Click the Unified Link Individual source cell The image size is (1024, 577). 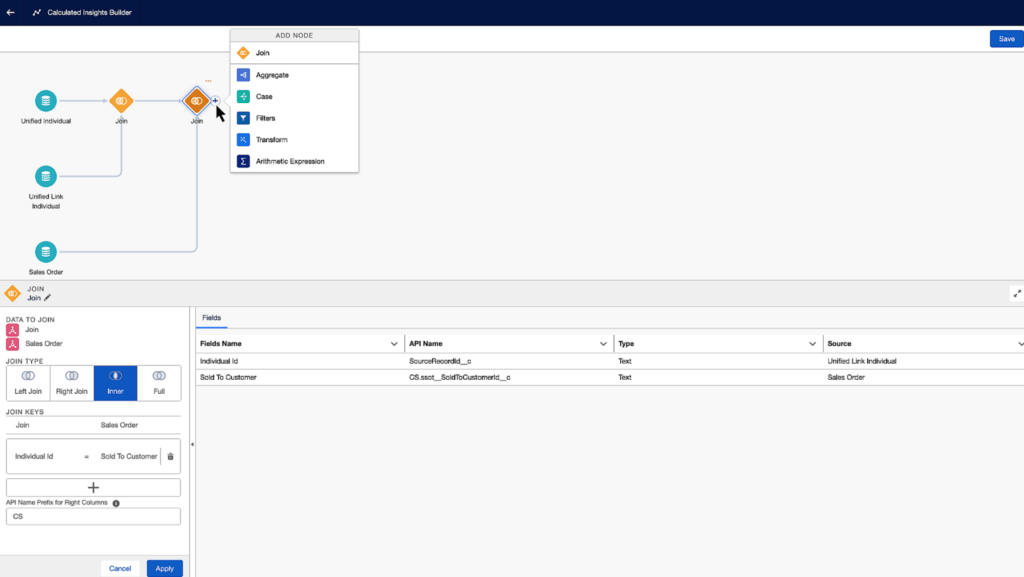pos(923,361)
